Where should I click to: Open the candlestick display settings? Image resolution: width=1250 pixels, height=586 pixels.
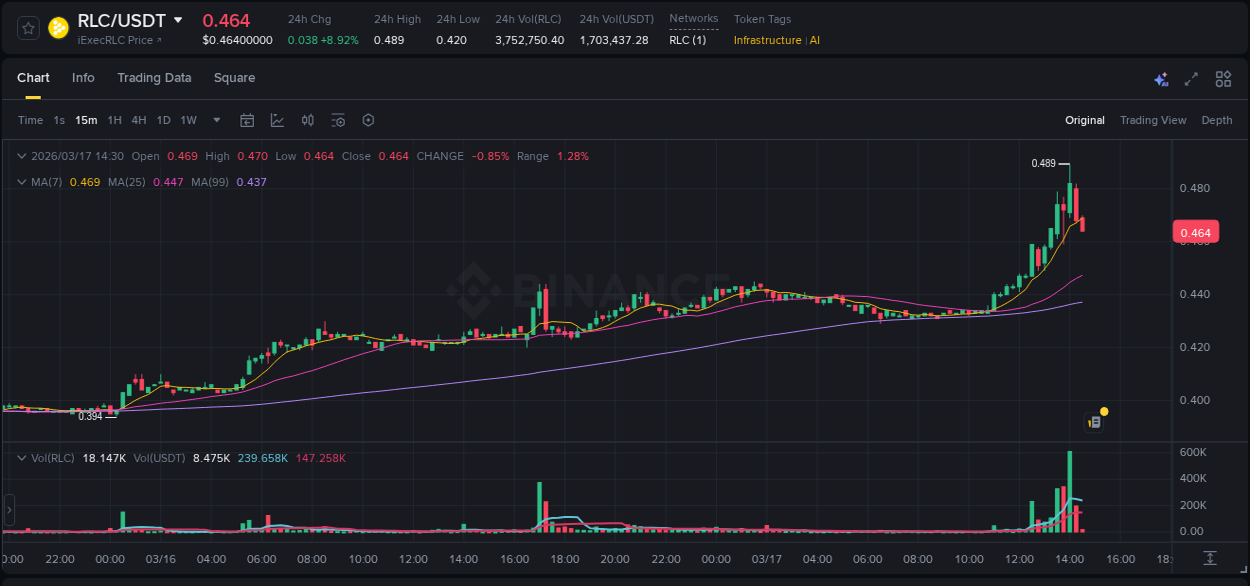tap(307, 120)
